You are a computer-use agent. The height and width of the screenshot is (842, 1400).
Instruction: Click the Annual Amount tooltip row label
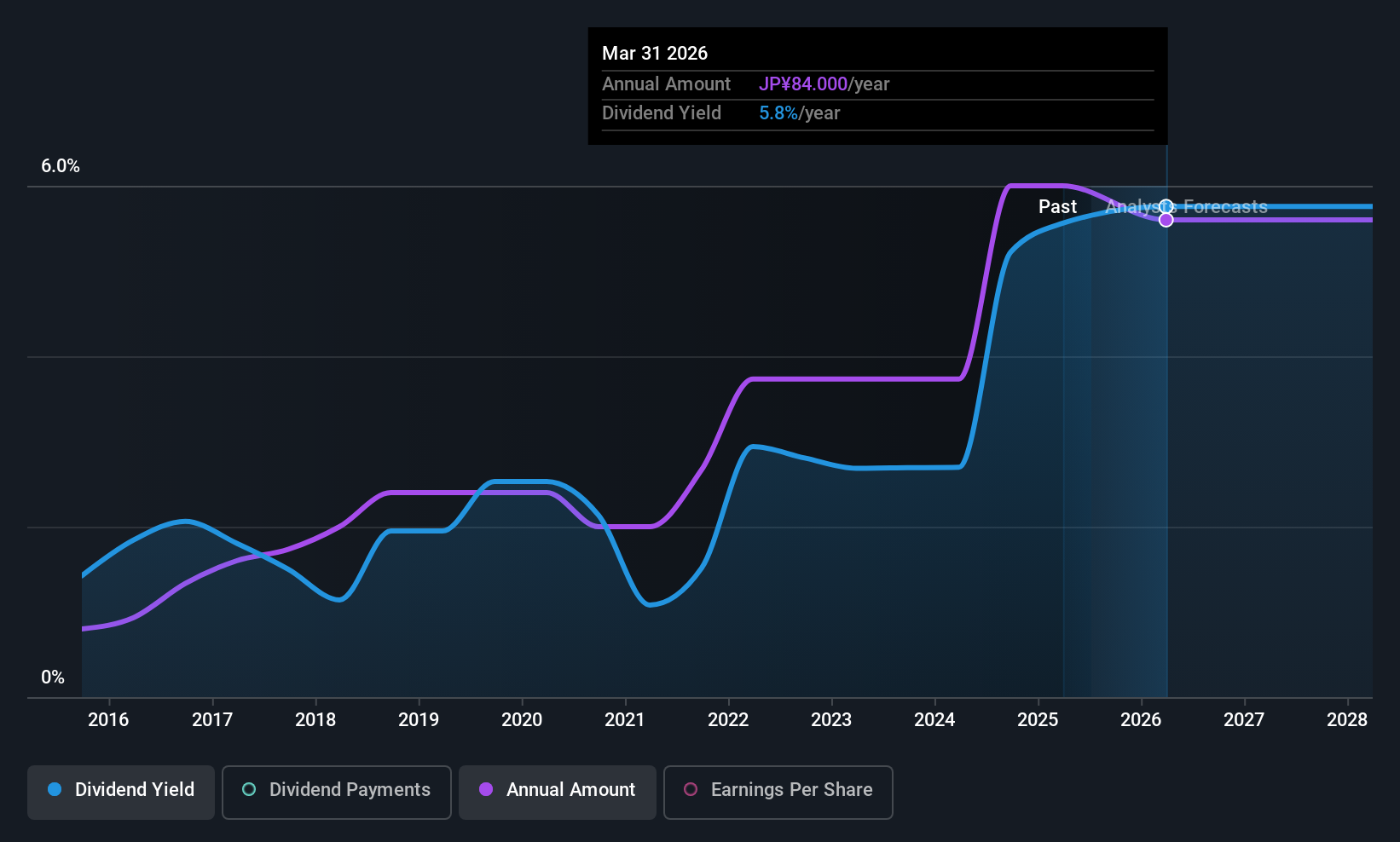tap(666, 84)
